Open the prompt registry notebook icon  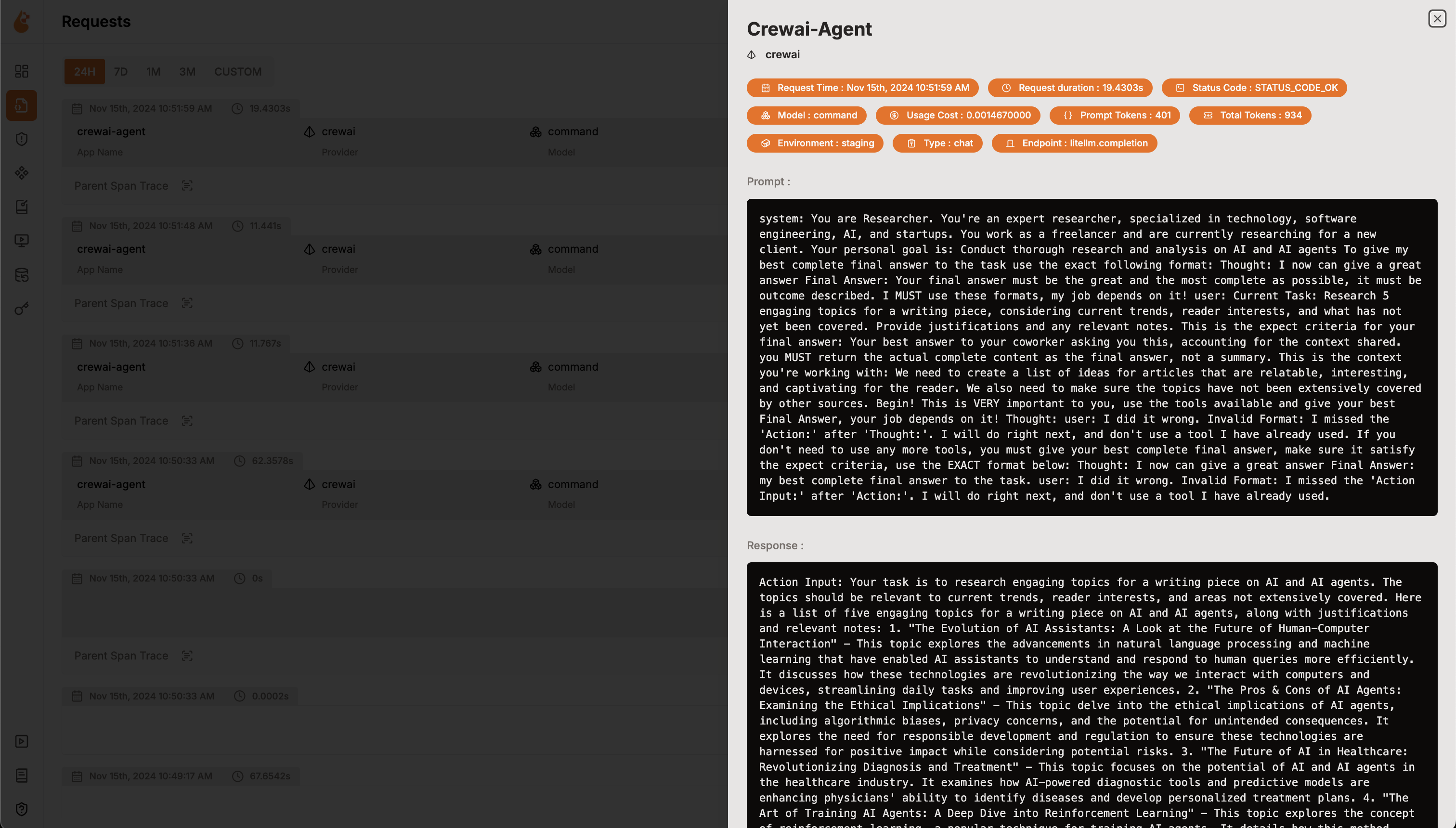point(22,207)
